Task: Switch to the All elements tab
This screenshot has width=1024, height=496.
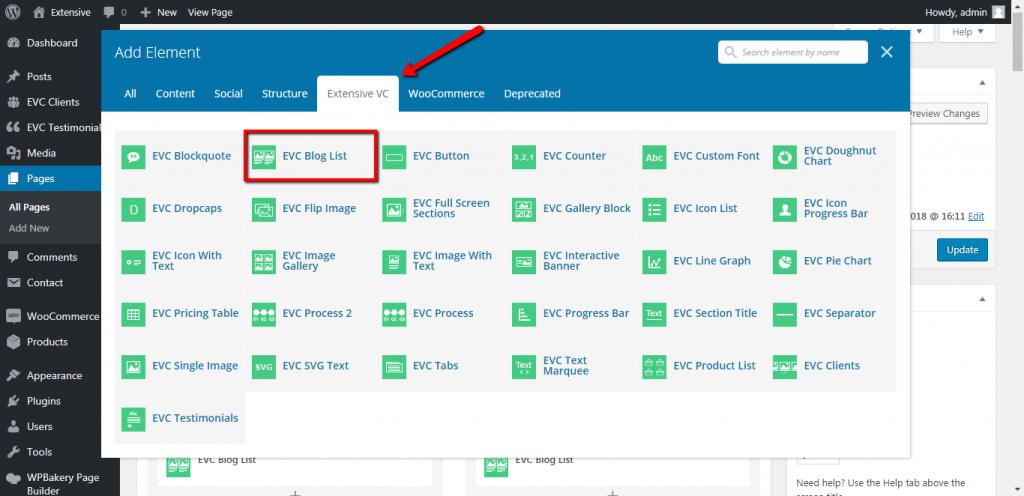Action: click(x=131, y=93)
